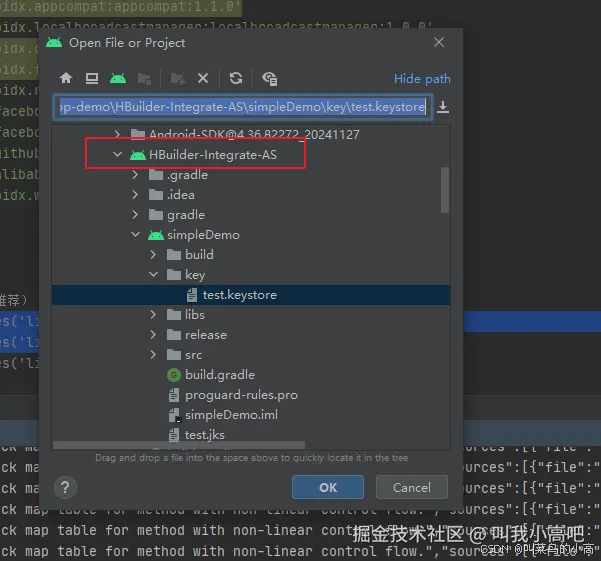Refresh the file tree
The height and width of the screenshot is (561, 601).
(236, 78)
